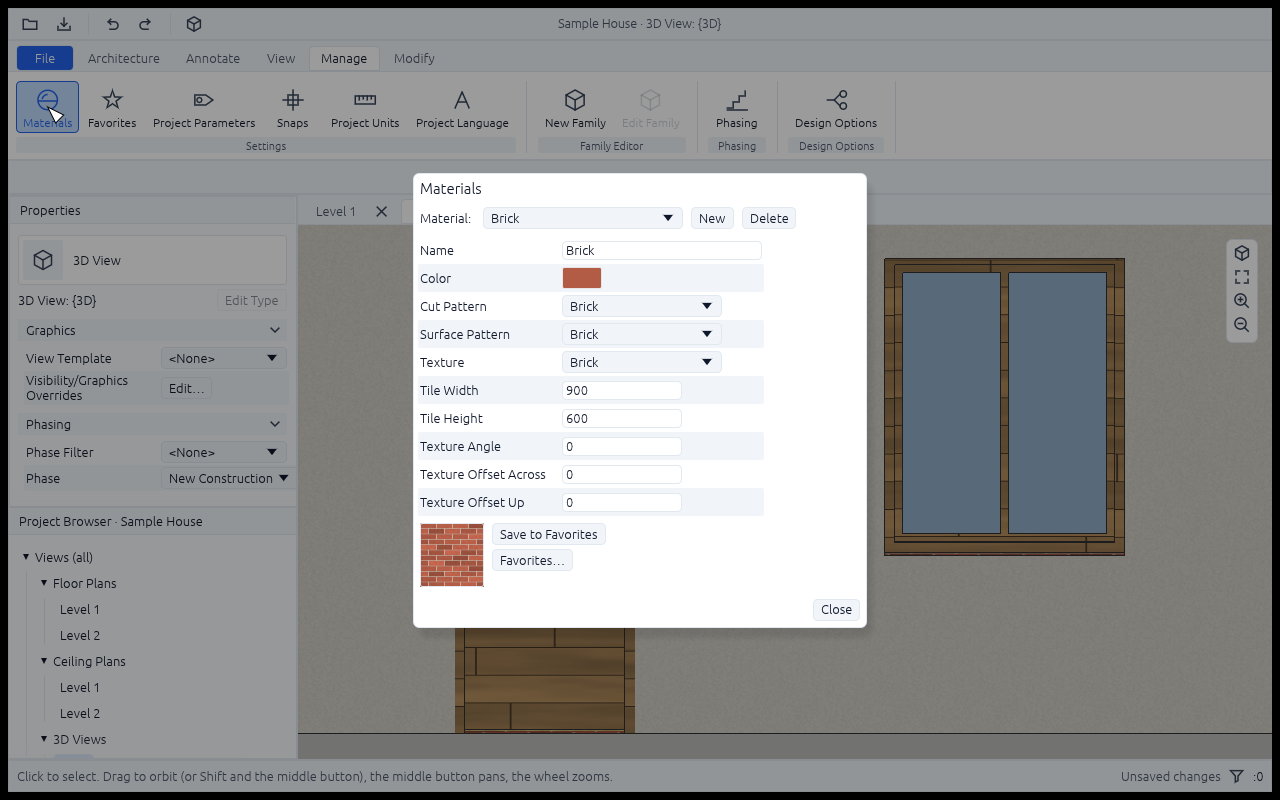
Task: Open the Favorites… browser
Action: tap(532, 560)
